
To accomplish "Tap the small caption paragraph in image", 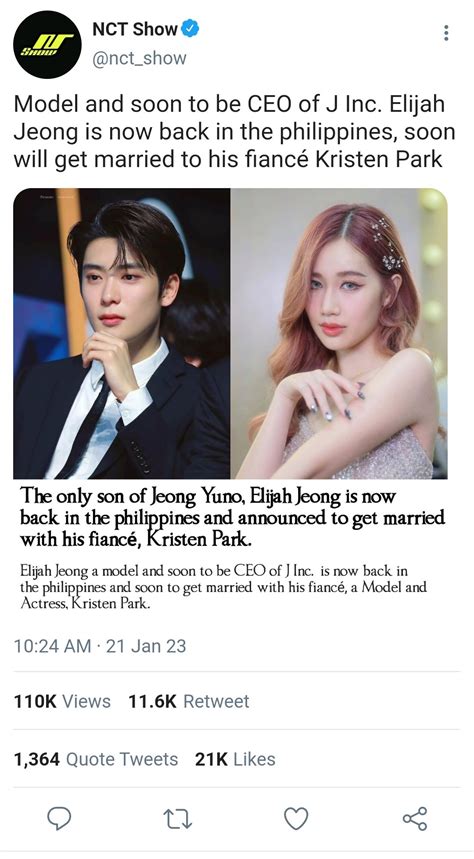I will coord(223,588).
